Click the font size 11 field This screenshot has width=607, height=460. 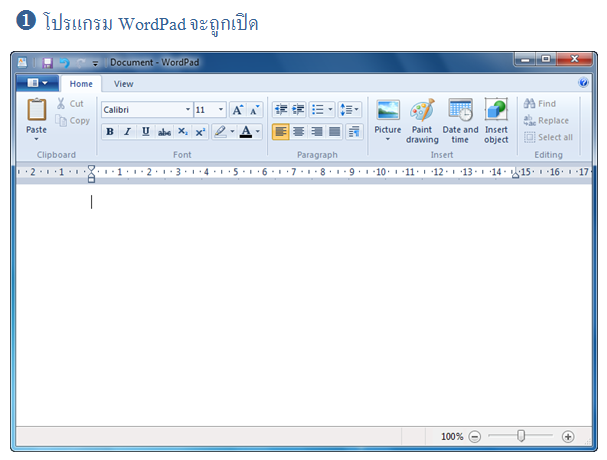coord(206,110)
